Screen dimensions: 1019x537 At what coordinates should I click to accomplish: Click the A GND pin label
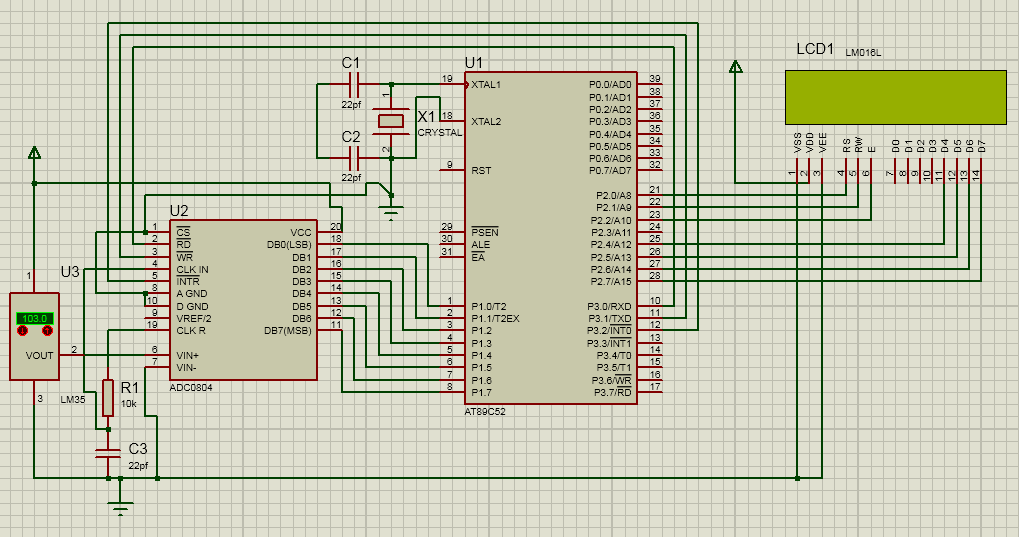point(192,294)
